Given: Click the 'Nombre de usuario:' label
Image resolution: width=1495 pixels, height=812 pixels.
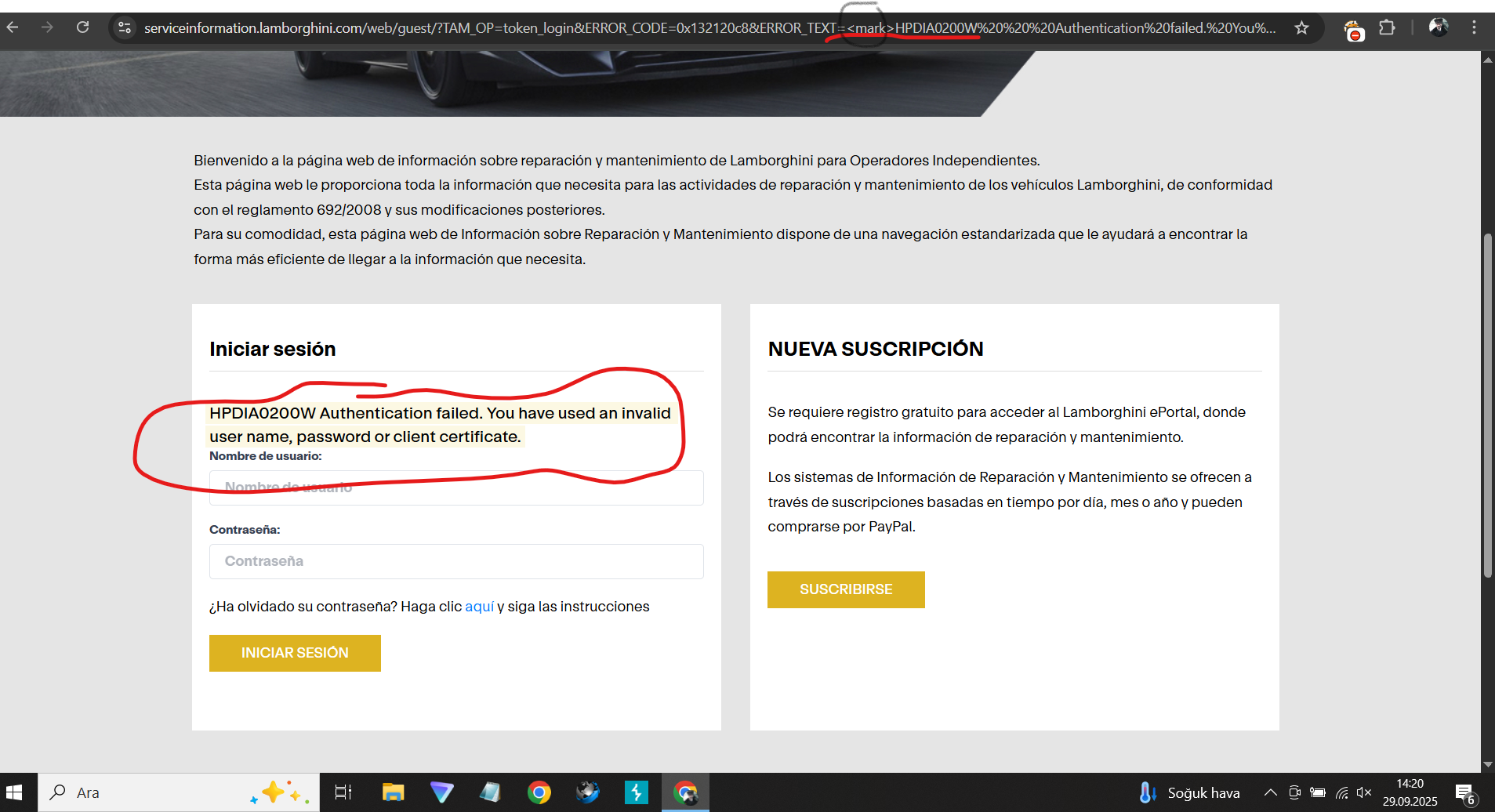Looking at the screenshot, I should 266,456.
